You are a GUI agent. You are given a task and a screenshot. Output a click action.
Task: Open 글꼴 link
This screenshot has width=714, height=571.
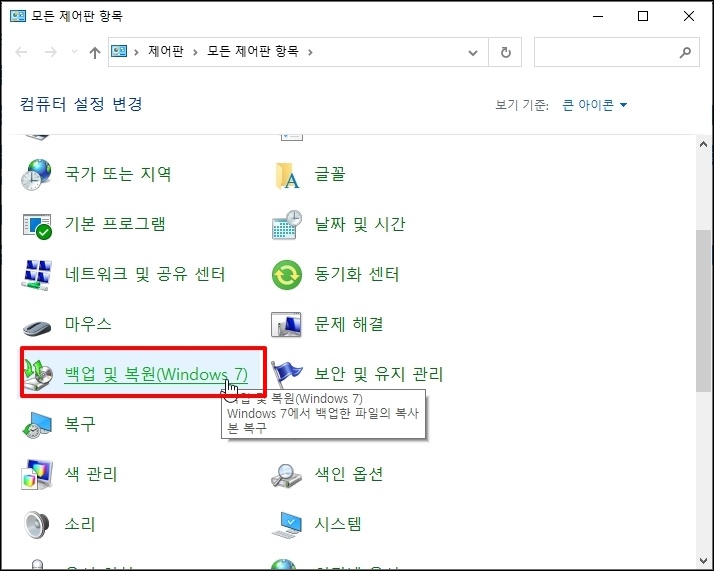click(330, 174)
